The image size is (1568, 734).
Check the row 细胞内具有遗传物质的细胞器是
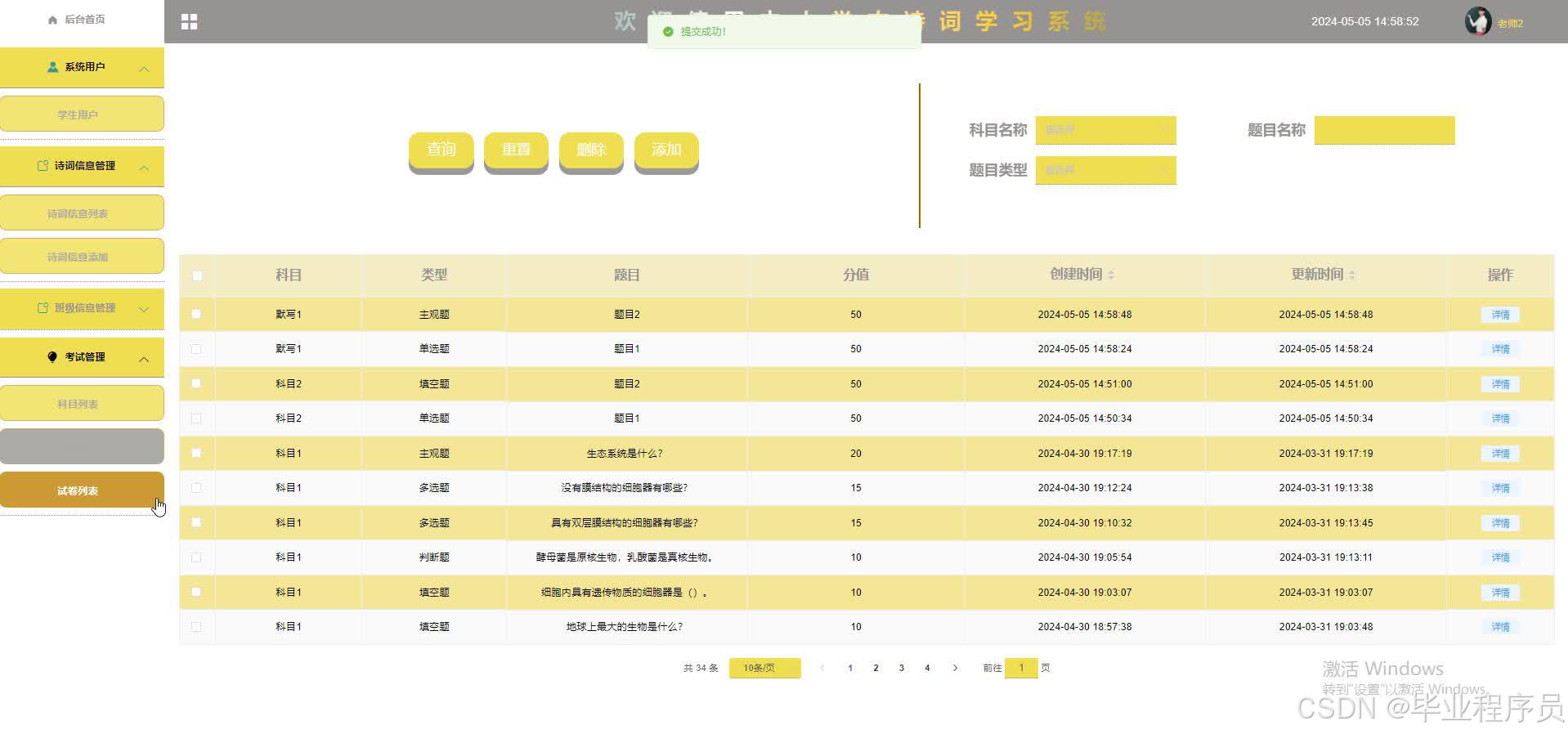click(x=196, y=592)
